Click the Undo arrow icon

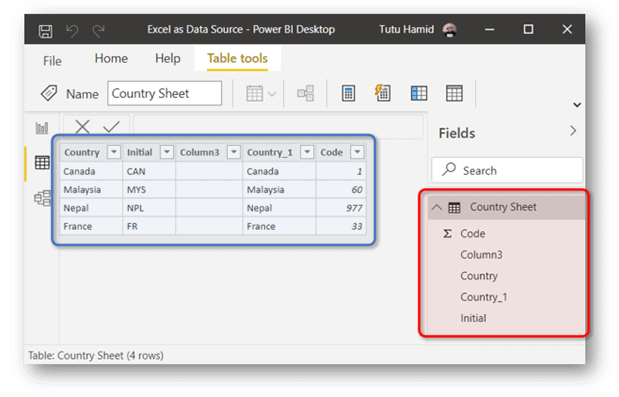[72, 30]
